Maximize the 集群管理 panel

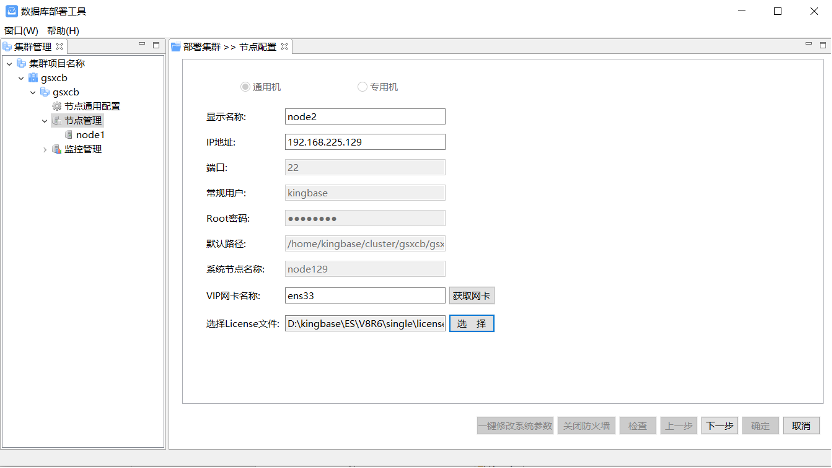tap(156, 45)
